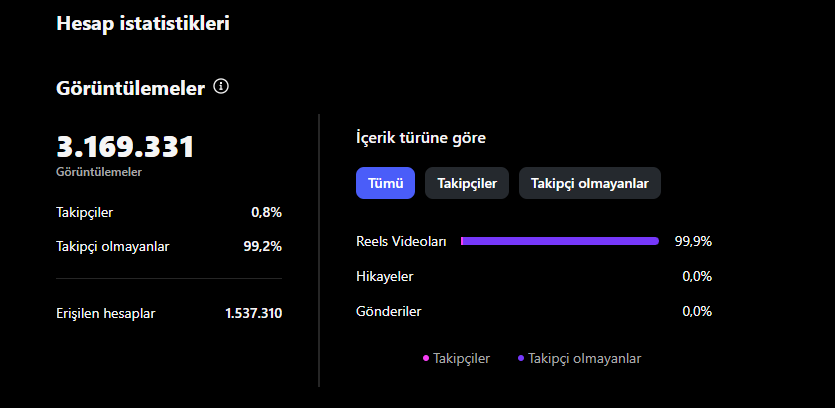Click the 1.537.310 reached accounts value
Viewport: 835px width, 408px height.
[x=253, y=313]
